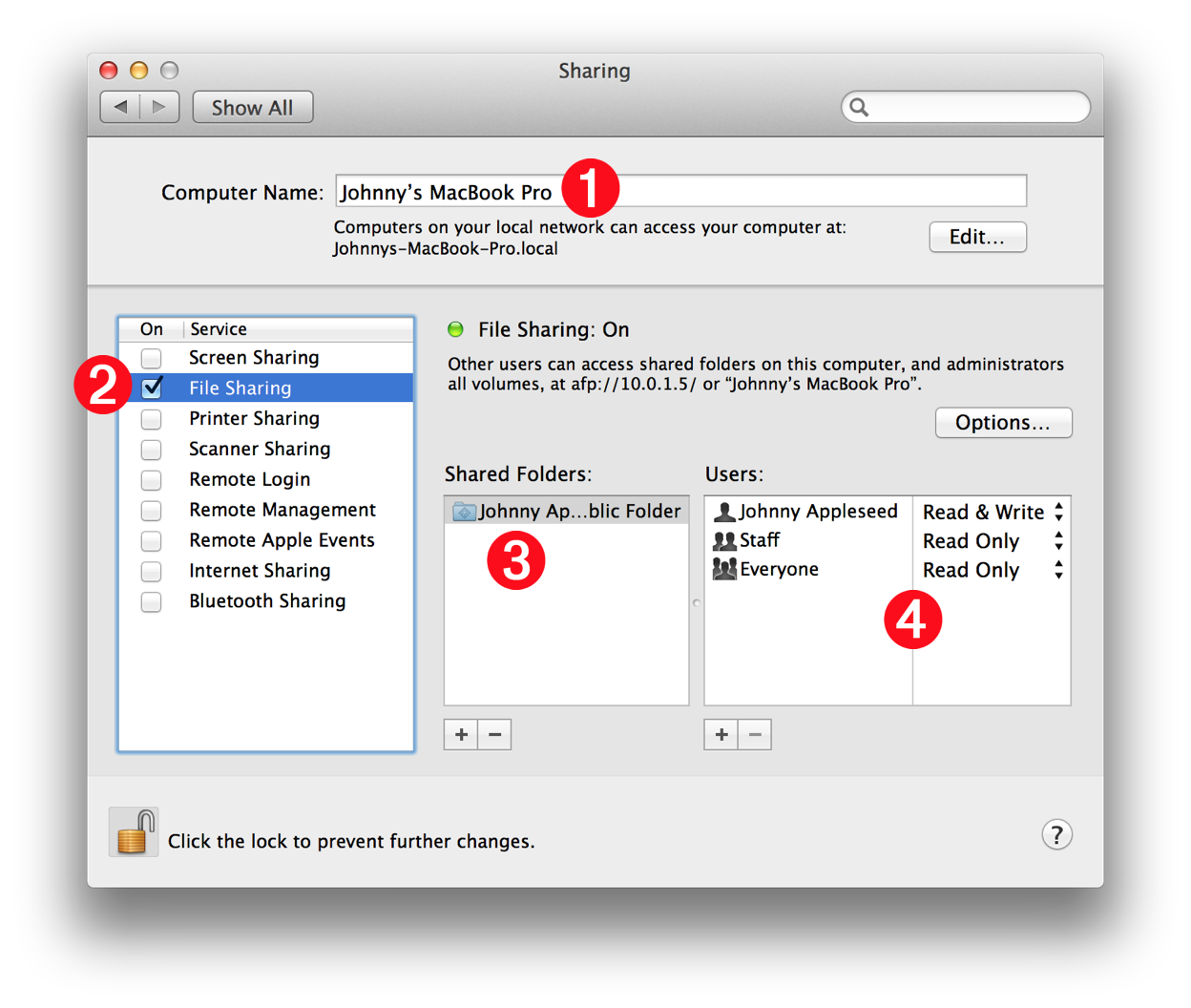Click the Service column header
Viewport: 1191px width, 1008px height.
[299, 329]
